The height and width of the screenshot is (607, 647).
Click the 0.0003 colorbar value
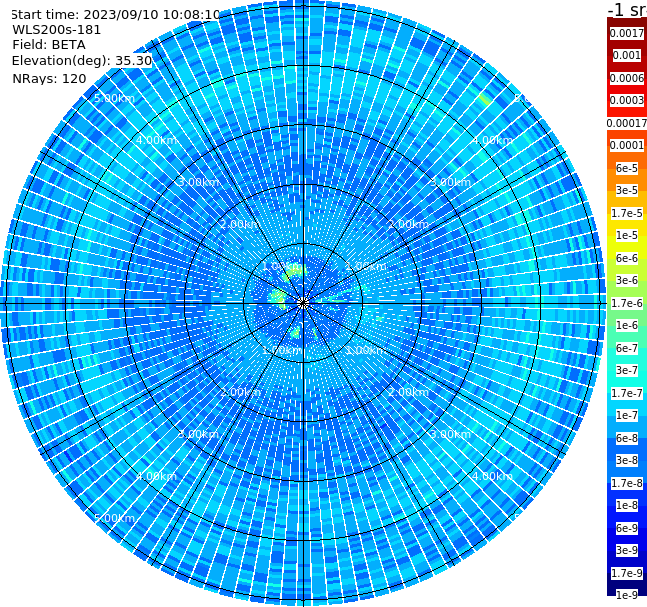[627, 100]
